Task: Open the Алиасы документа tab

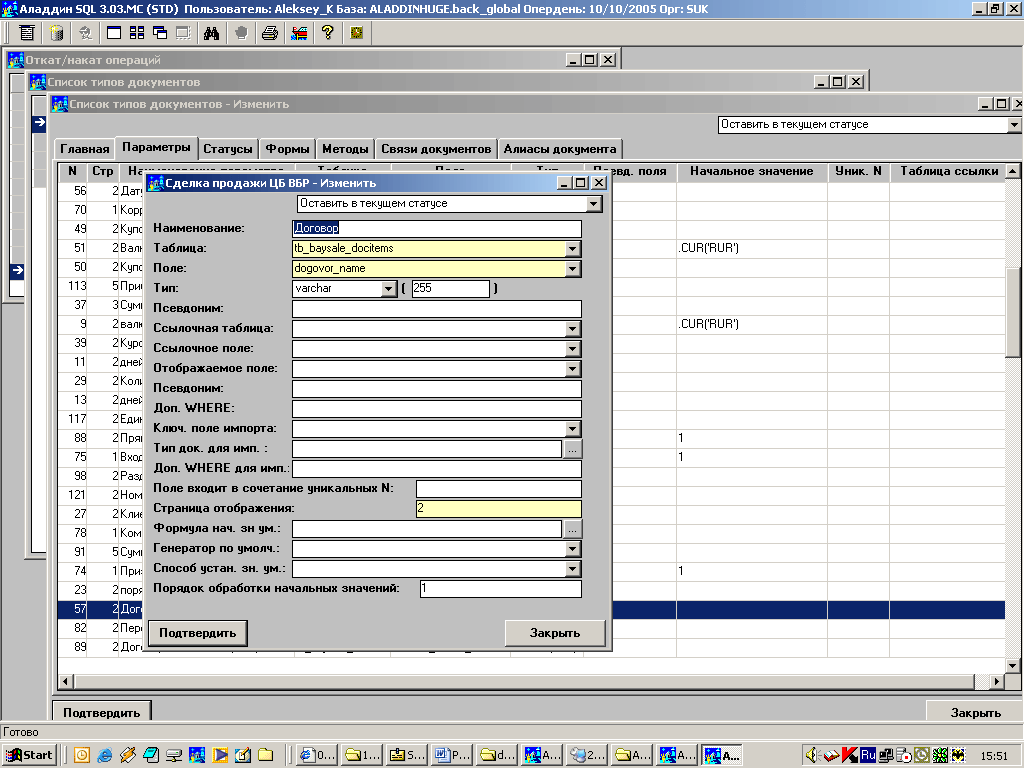Action: [560, 149]
